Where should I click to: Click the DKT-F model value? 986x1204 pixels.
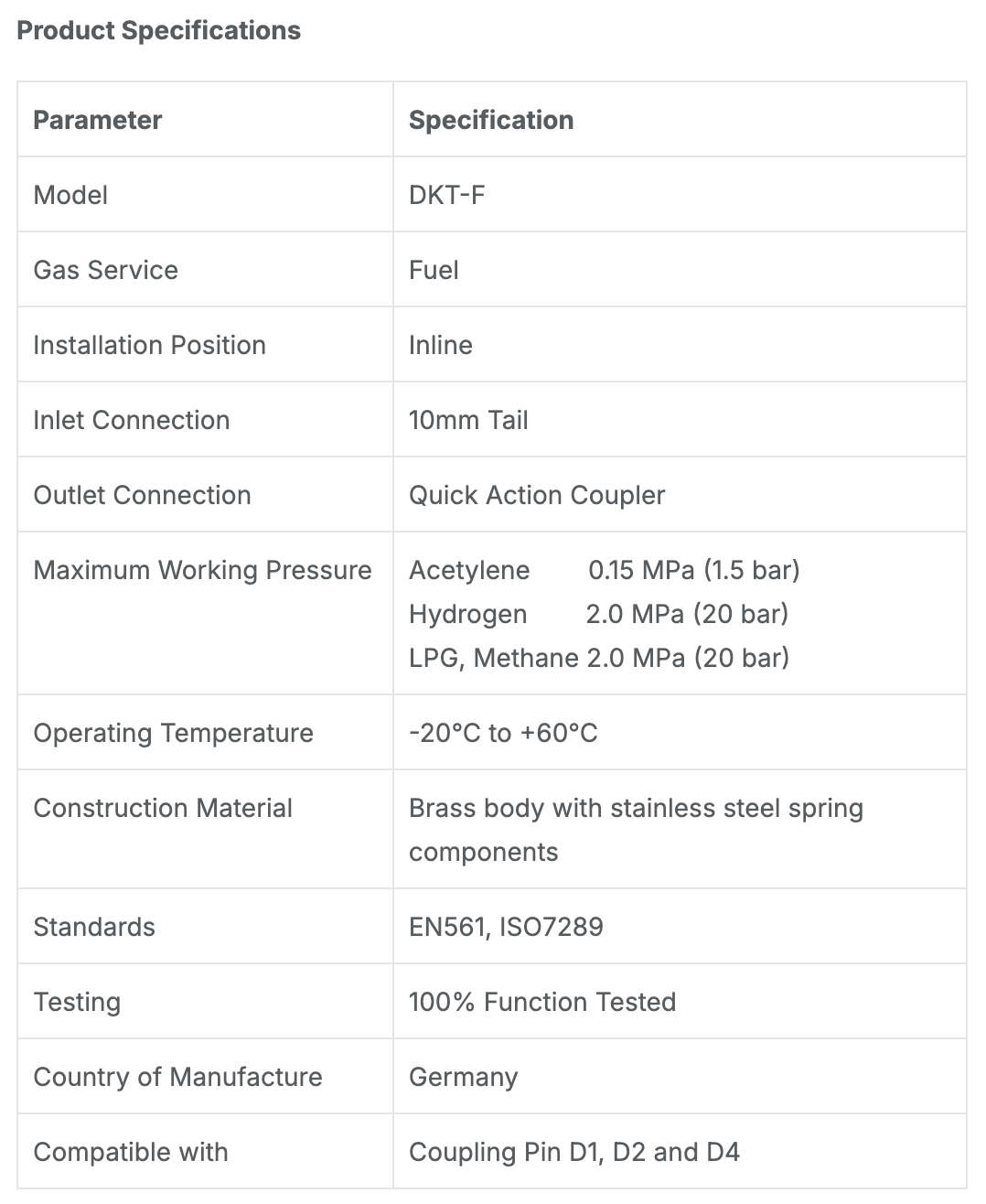pyautogui.click(x=446, y=195)
